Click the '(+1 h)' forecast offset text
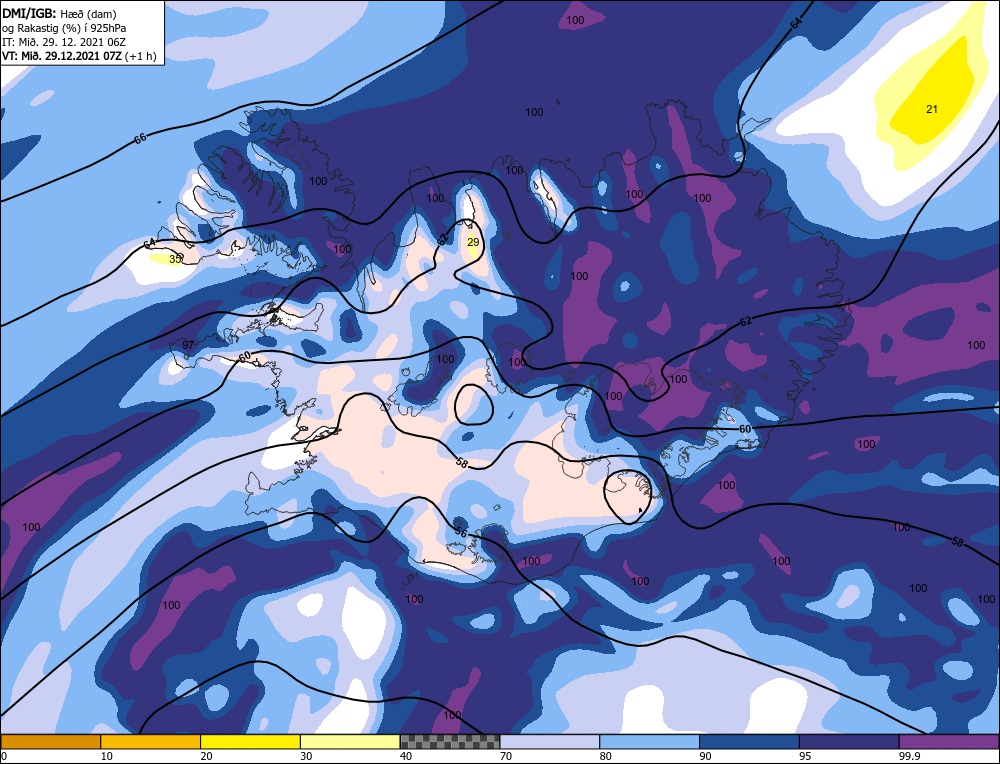The height and width of the screenshot is (764, 1000). pos(140,56)
